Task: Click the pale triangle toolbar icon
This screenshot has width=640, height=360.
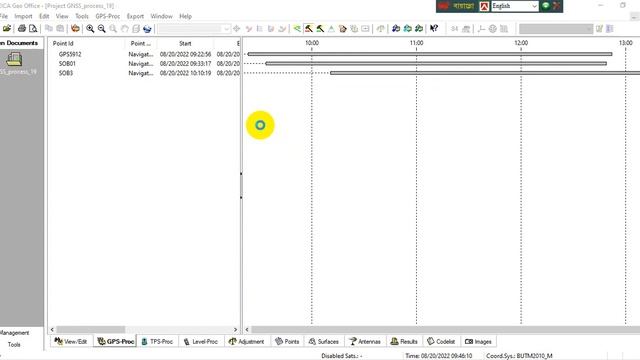Action: [331, 29]
